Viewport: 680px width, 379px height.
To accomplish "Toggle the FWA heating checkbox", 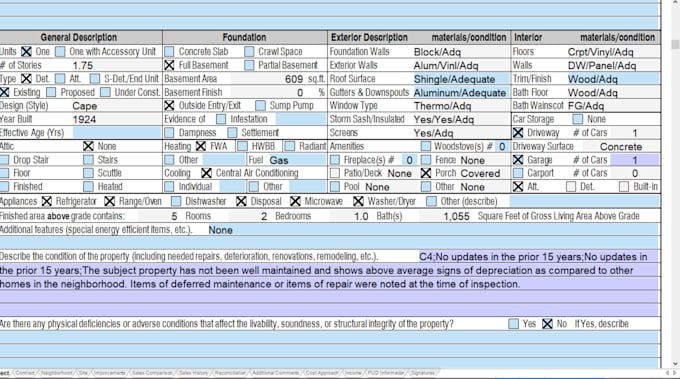I will [200, 146].
